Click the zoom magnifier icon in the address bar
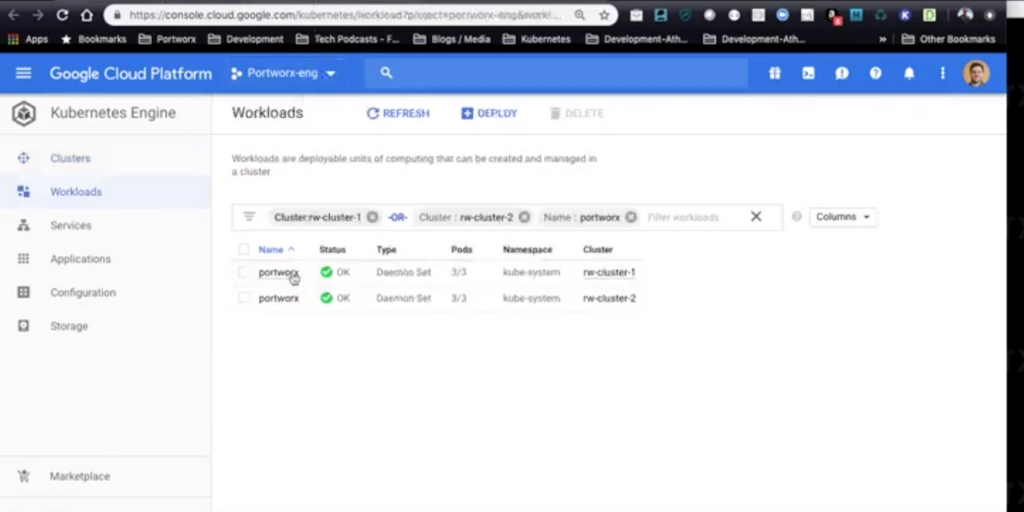Image resolution: width=1024 pixels, height=512 pixels. tap(580, 14)
